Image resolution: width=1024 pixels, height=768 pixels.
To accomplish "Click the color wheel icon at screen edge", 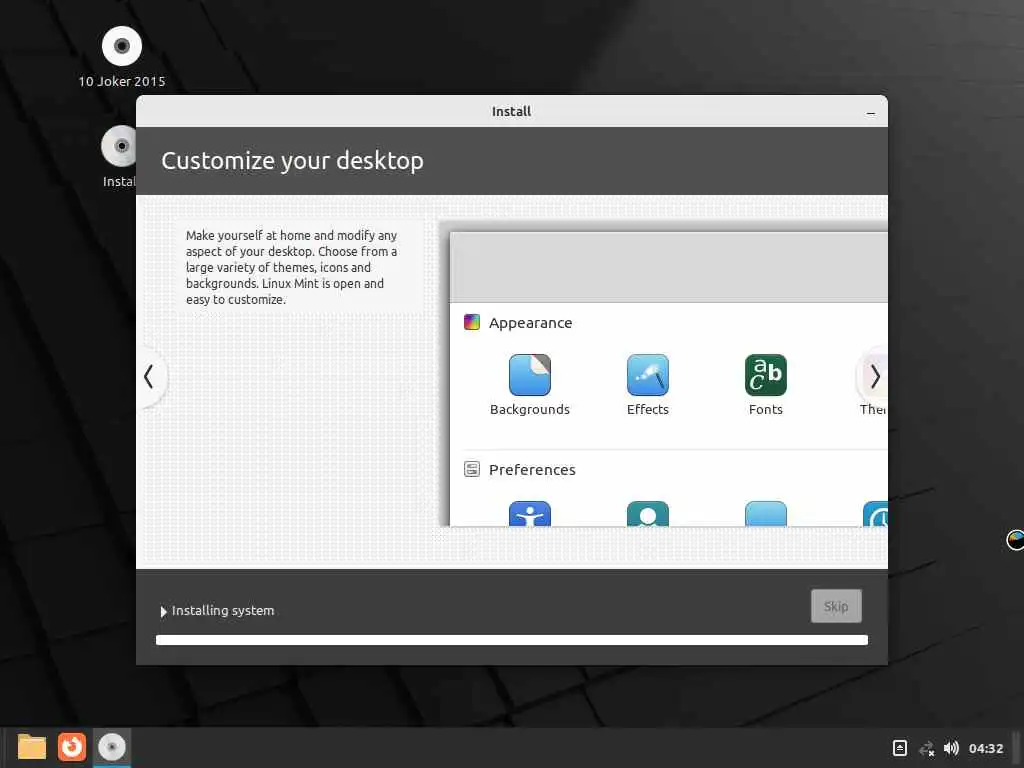I will click(1016, 540).
